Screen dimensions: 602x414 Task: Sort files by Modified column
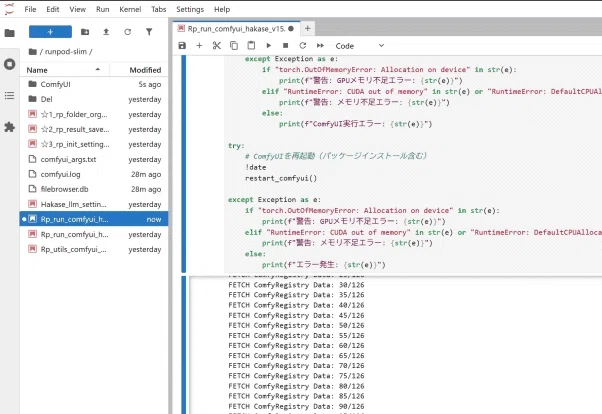(139, 70)
